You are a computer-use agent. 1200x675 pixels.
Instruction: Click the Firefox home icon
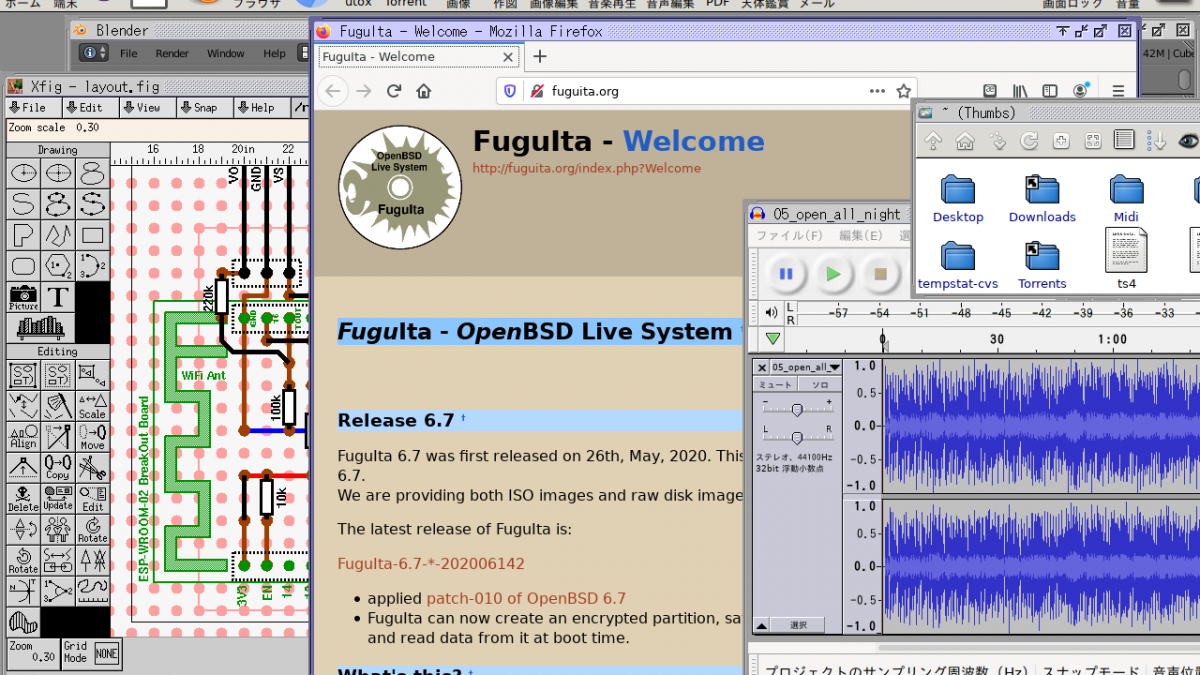click(424, 91)
